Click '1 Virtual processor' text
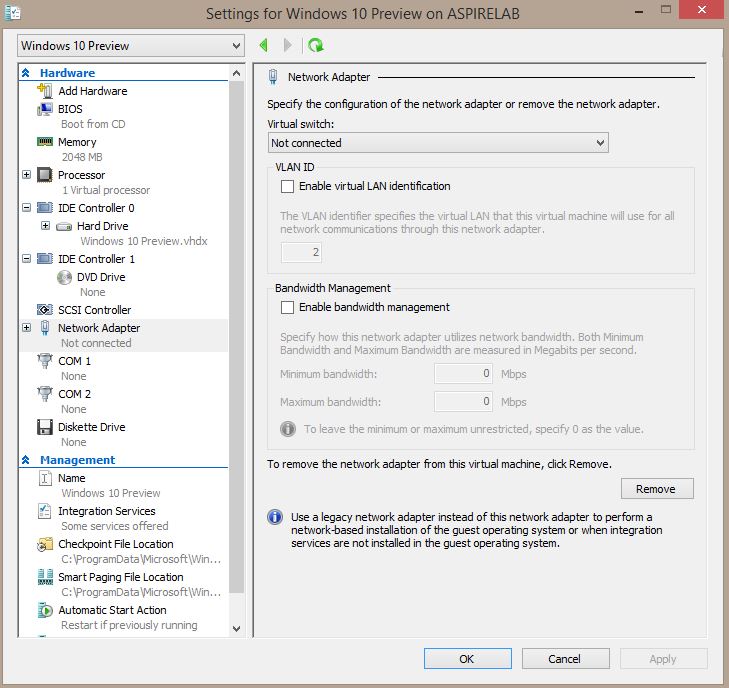729x688 pixels. click(x=106, y=190)
